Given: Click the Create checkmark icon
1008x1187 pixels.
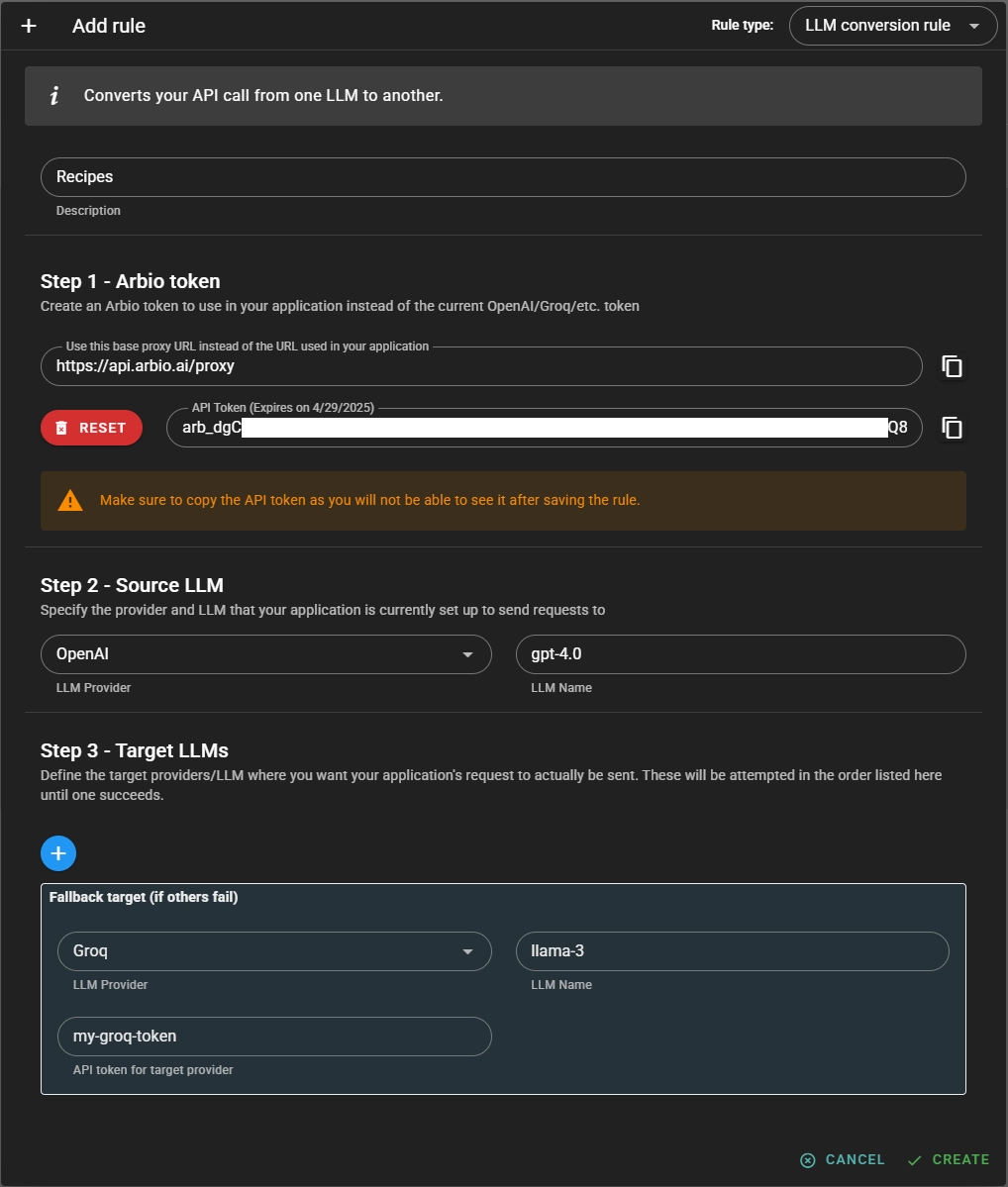Looking at the screenshot, I should coord(914,1159).
